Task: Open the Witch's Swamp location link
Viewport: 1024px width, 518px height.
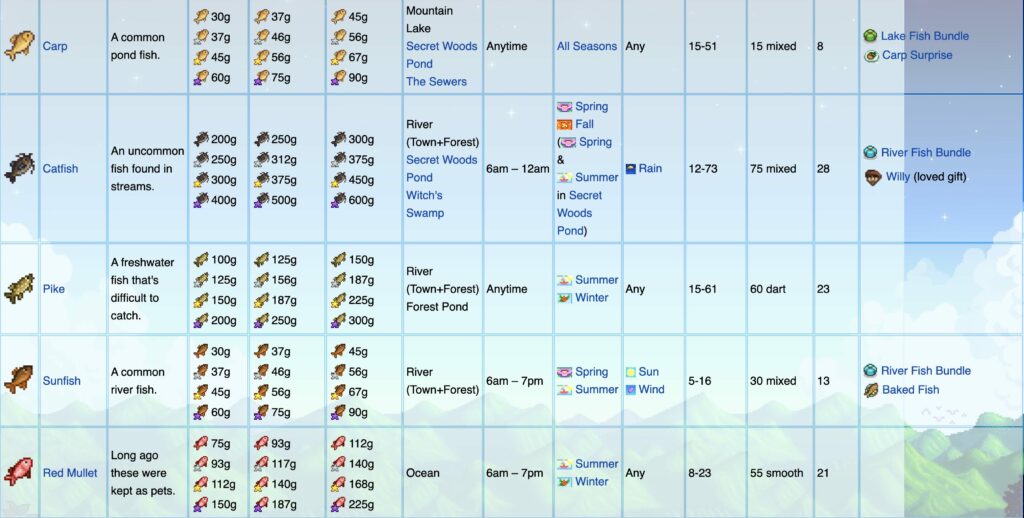Action: [424, 204]
